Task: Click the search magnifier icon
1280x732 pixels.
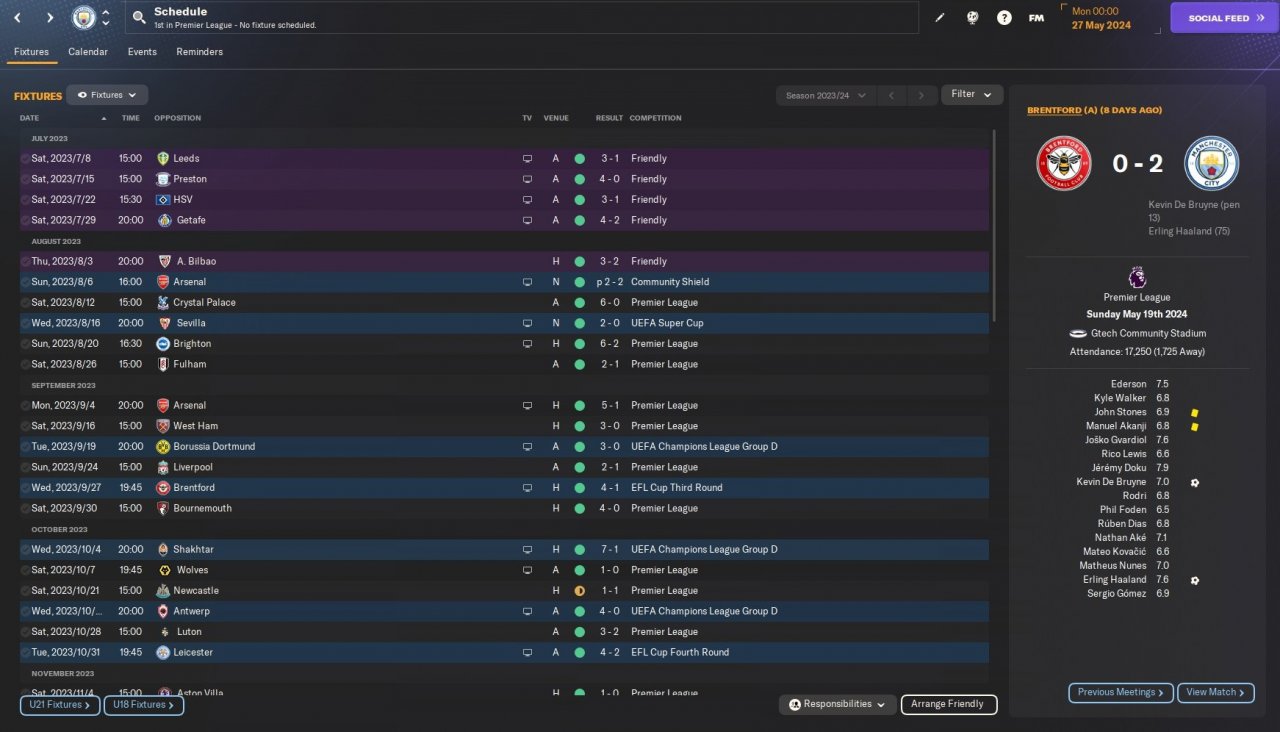Action: (139, 17)
